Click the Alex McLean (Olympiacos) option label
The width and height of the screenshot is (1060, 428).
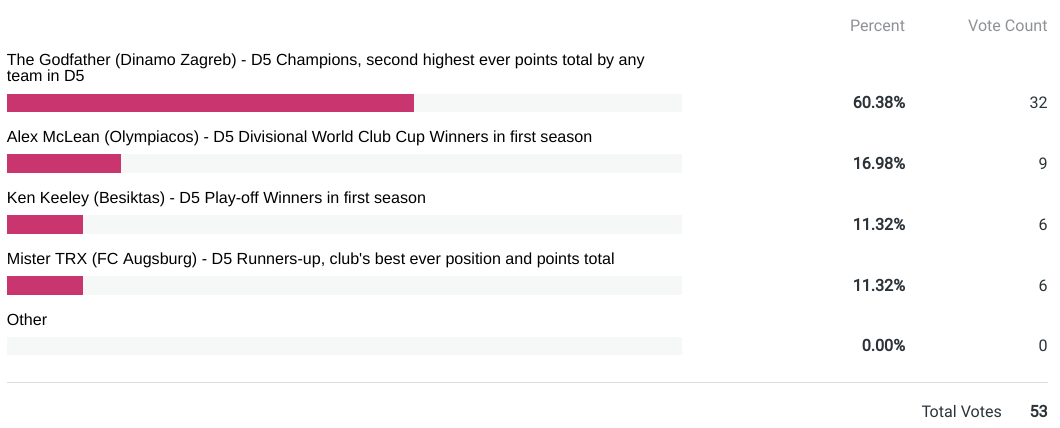(x=299, y=137)
